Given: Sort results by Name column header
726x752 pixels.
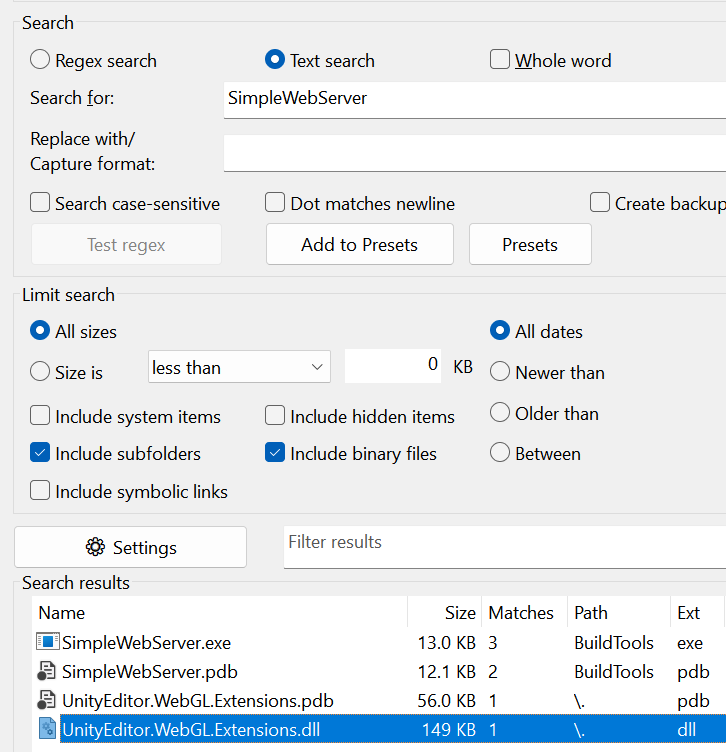Looking at the screenshot, I should pyautogui.click(x=220, y=612).
